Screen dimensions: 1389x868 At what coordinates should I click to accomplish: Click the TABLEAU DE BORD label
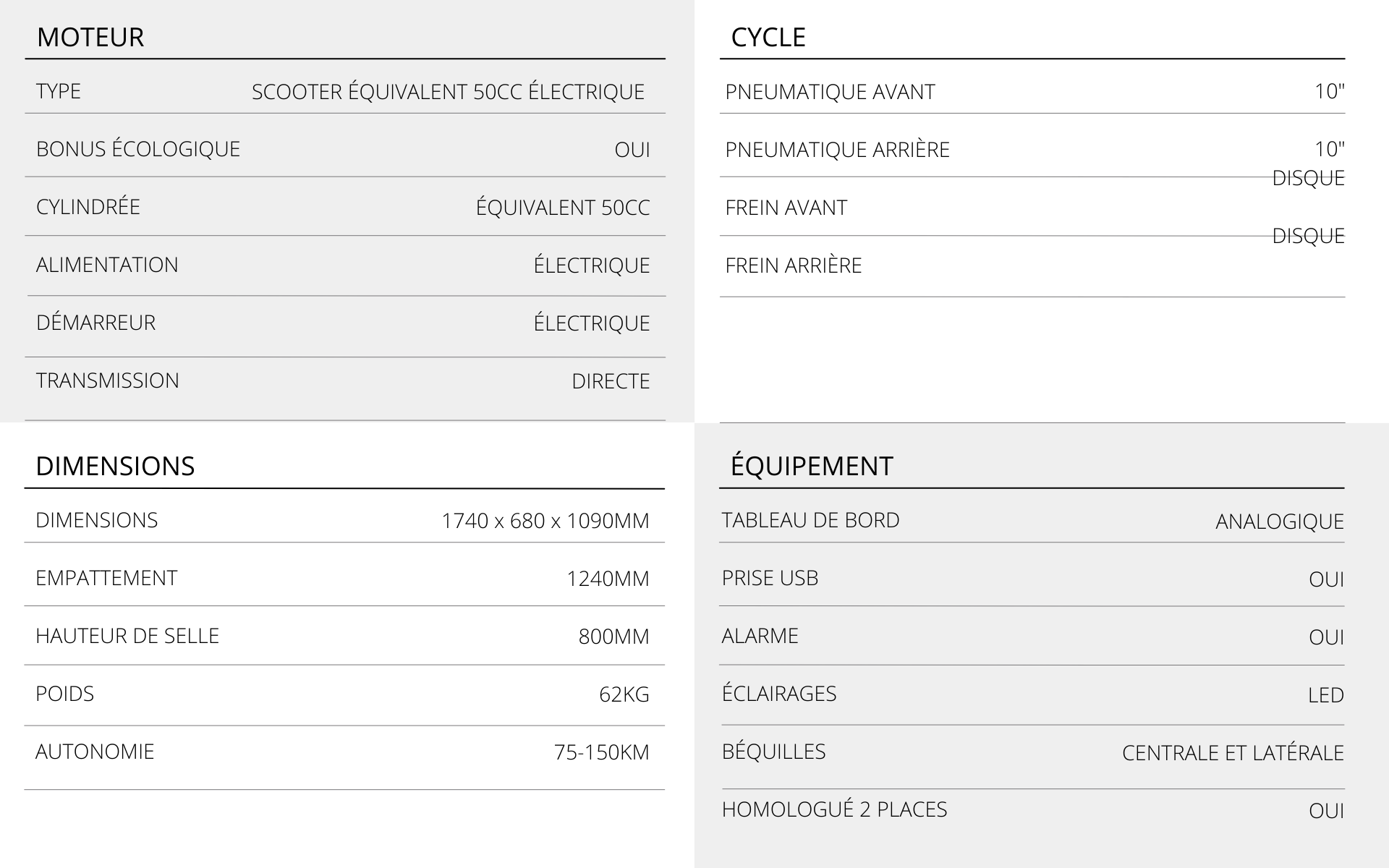pyautogui.click(x=810, y=520)
